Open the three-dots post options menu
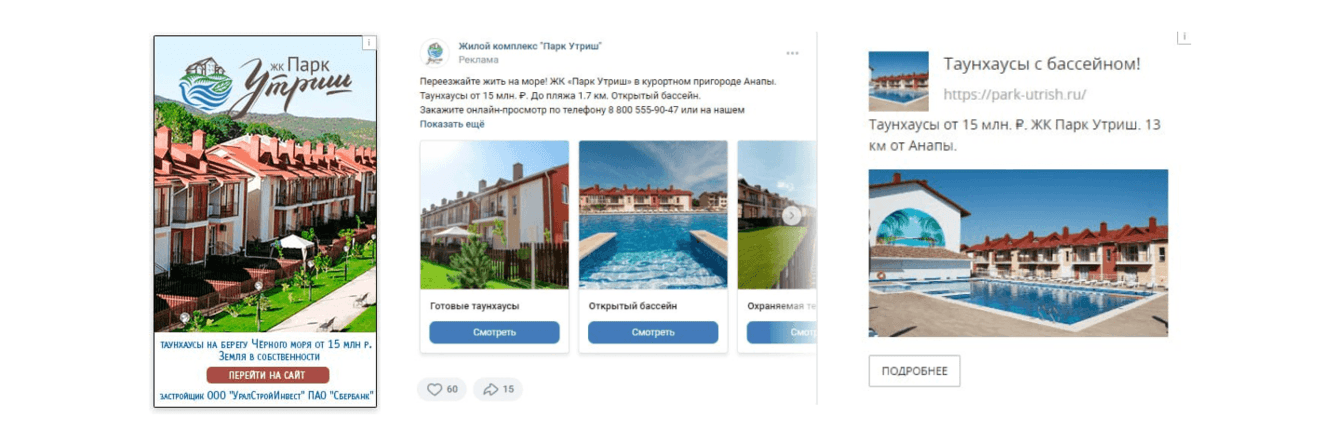The image size is (1340, 444). click(792, 53)
